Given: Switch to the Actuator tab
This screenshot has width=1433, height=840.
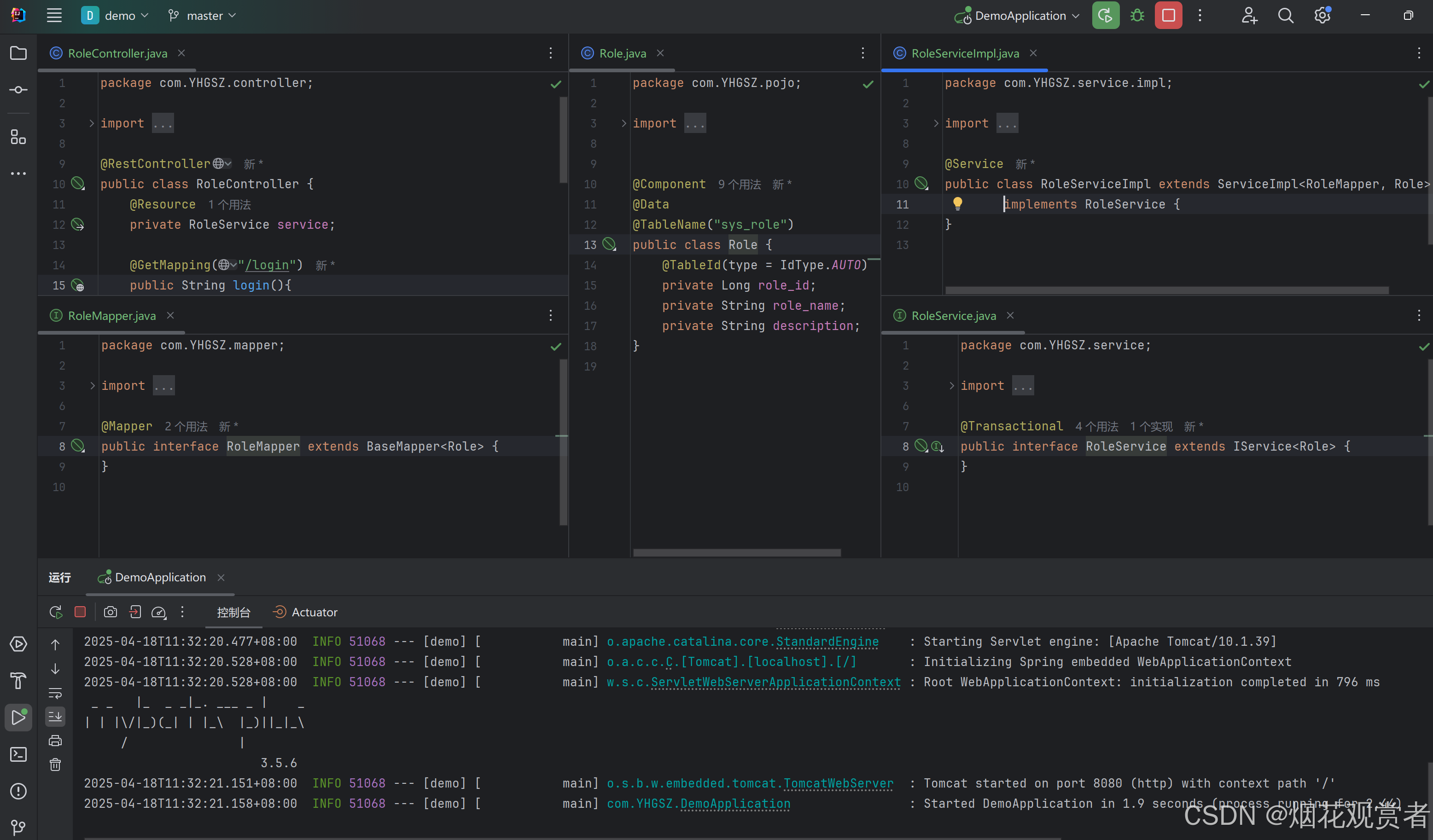Looking at the screenshot, I should (305, 612).
